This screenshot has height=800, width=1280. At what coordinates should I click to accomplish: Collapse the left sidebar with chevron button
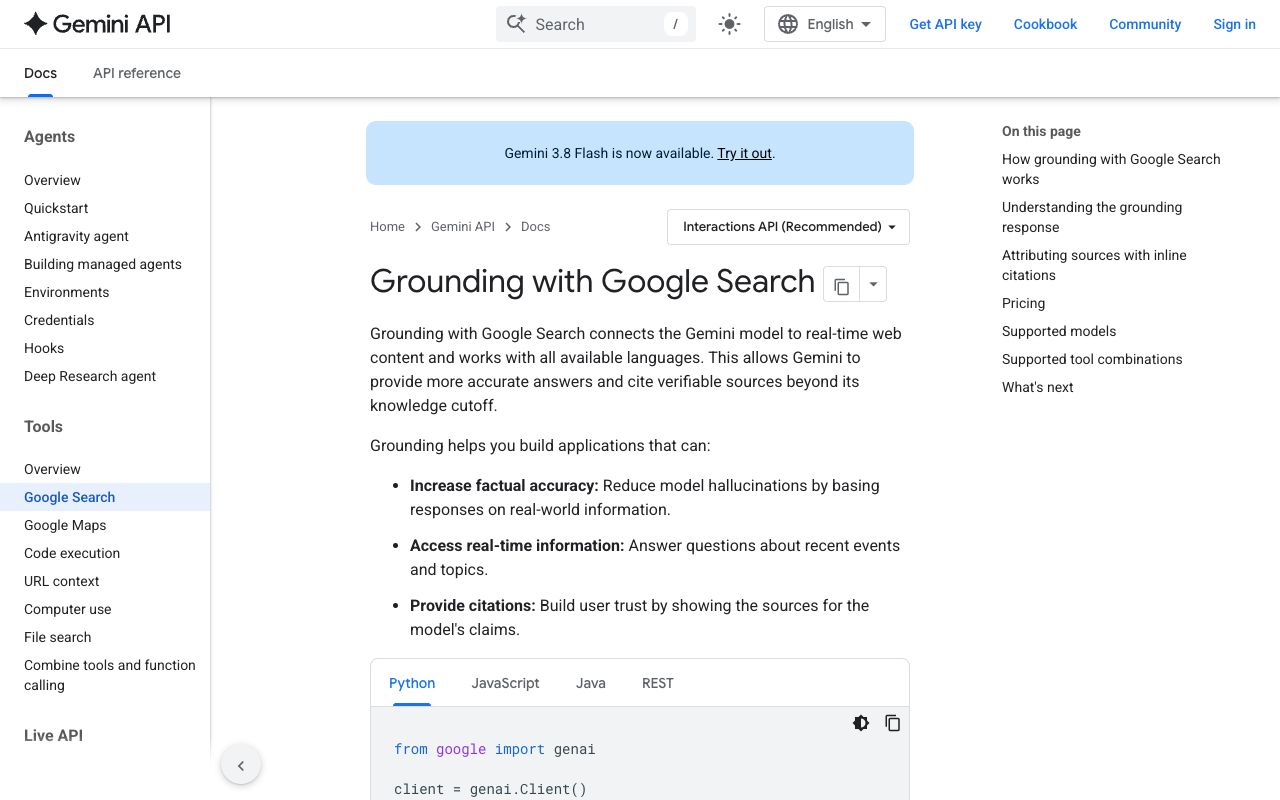coord(241,766)
